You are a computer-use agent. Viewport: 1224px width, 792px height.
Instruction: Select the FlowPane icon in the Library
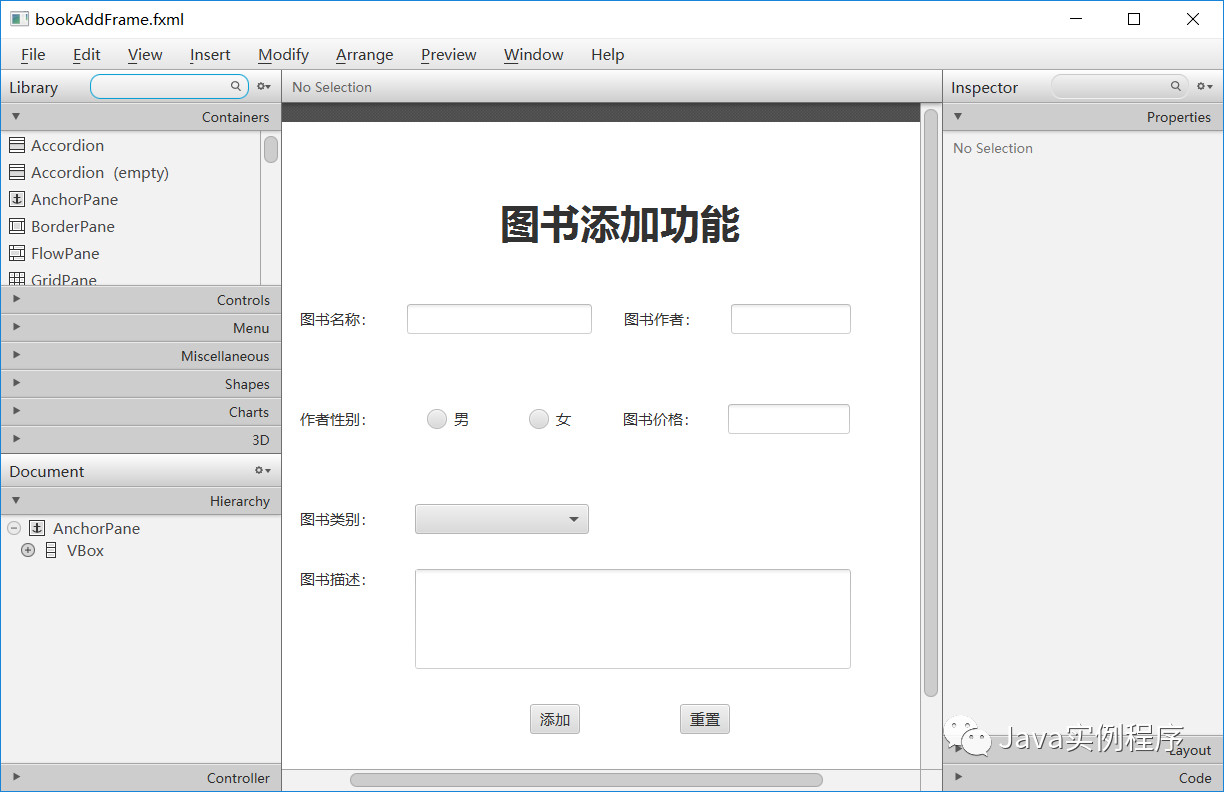[x=17, y=253]
